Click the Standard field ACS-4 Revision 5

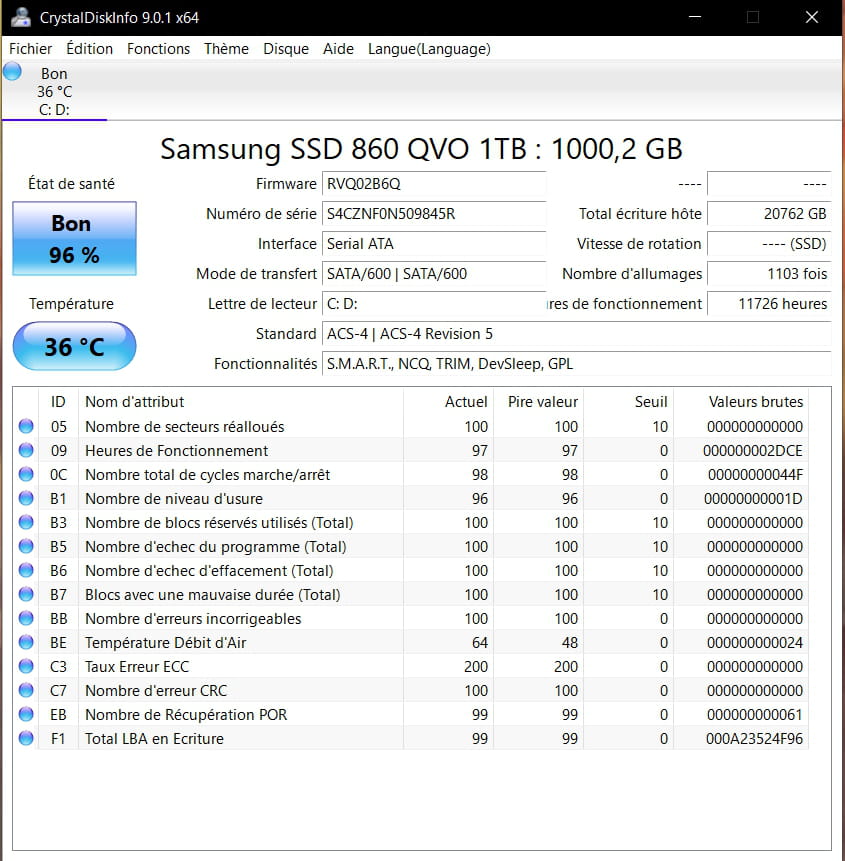point(577,334)
